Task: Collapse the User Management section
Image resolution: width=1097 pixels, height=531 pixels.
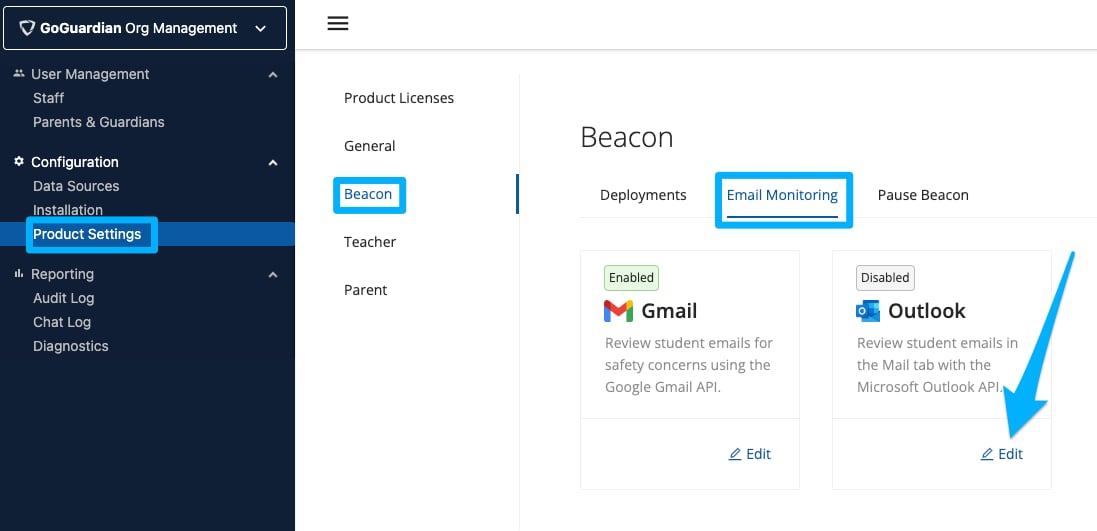Action: tap(273, 74)
